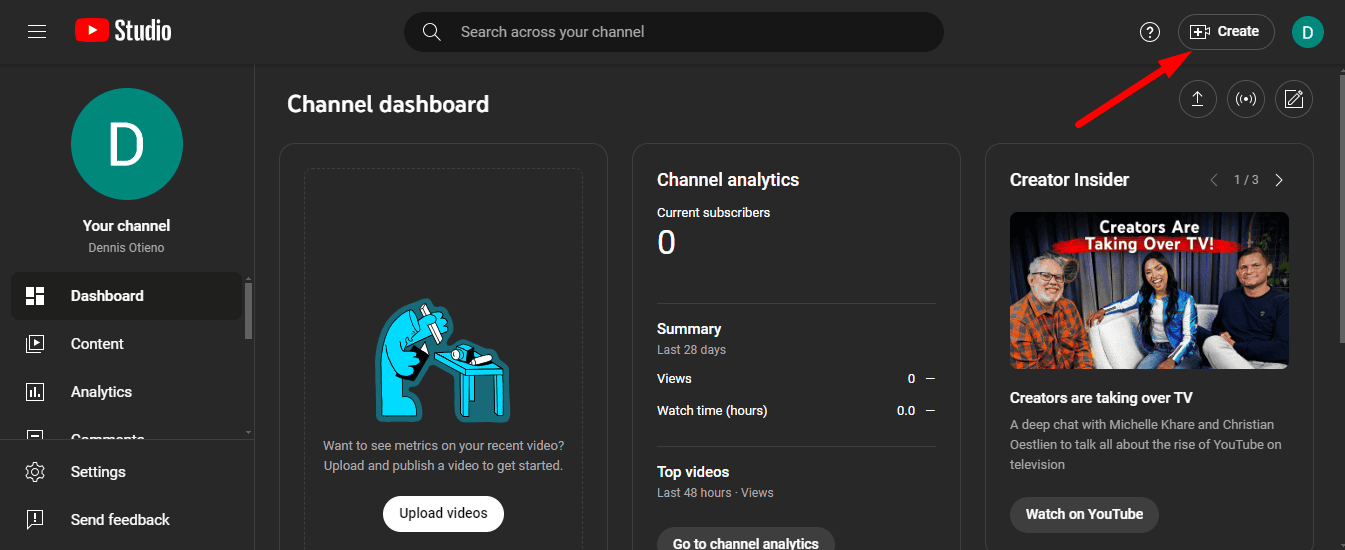Click the sidebar vertical scrollbar
This screenshot has width=1345, height=550.
[248, 312]
